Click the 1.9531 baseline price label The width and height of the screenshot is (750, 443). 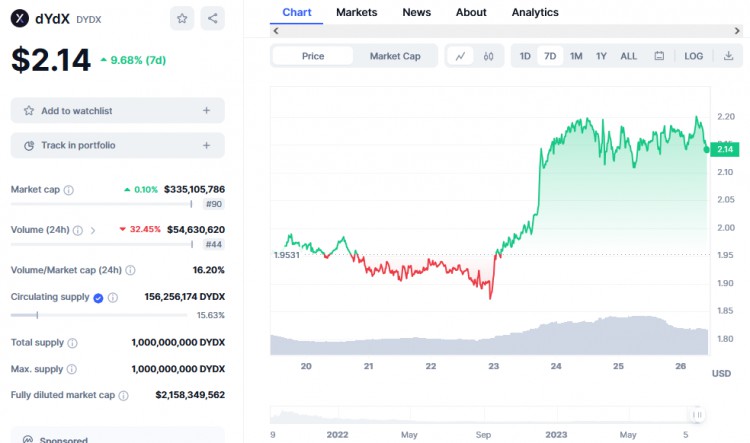point(287,255)
